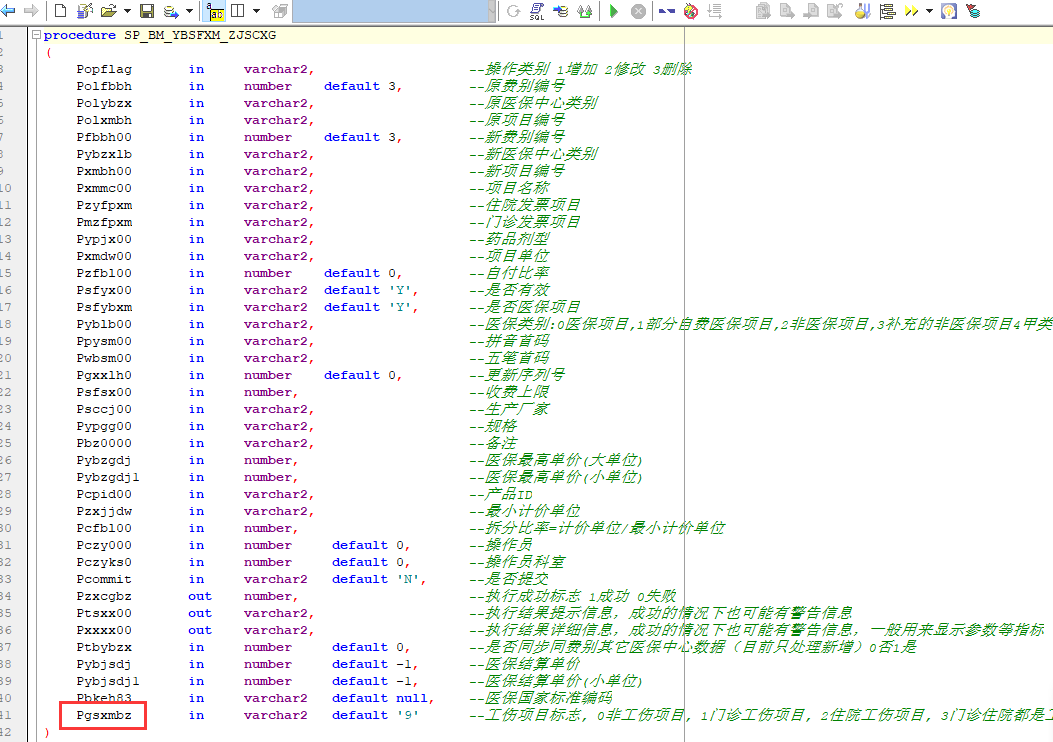Click the Polybzx parameter name
The width and height of the screenshot is (1053, 742).
(104, 103)
